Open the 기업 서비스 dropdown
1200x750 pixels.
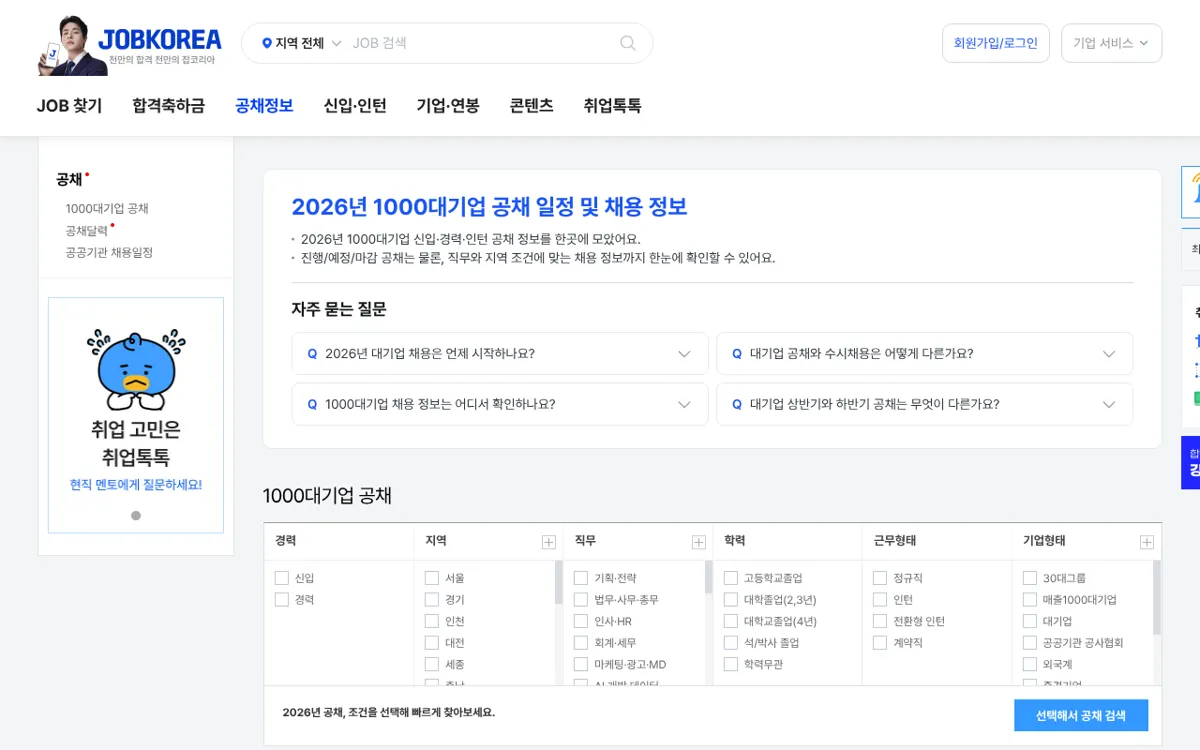[1111, 43]
